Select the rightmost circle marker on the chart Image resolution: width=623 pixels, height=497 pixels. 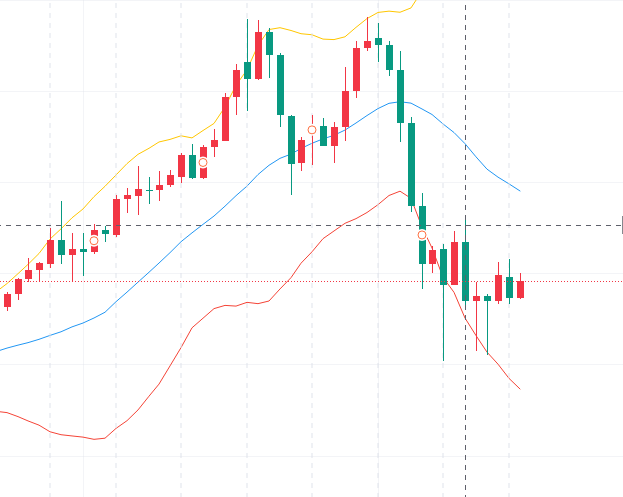[422, 235]
